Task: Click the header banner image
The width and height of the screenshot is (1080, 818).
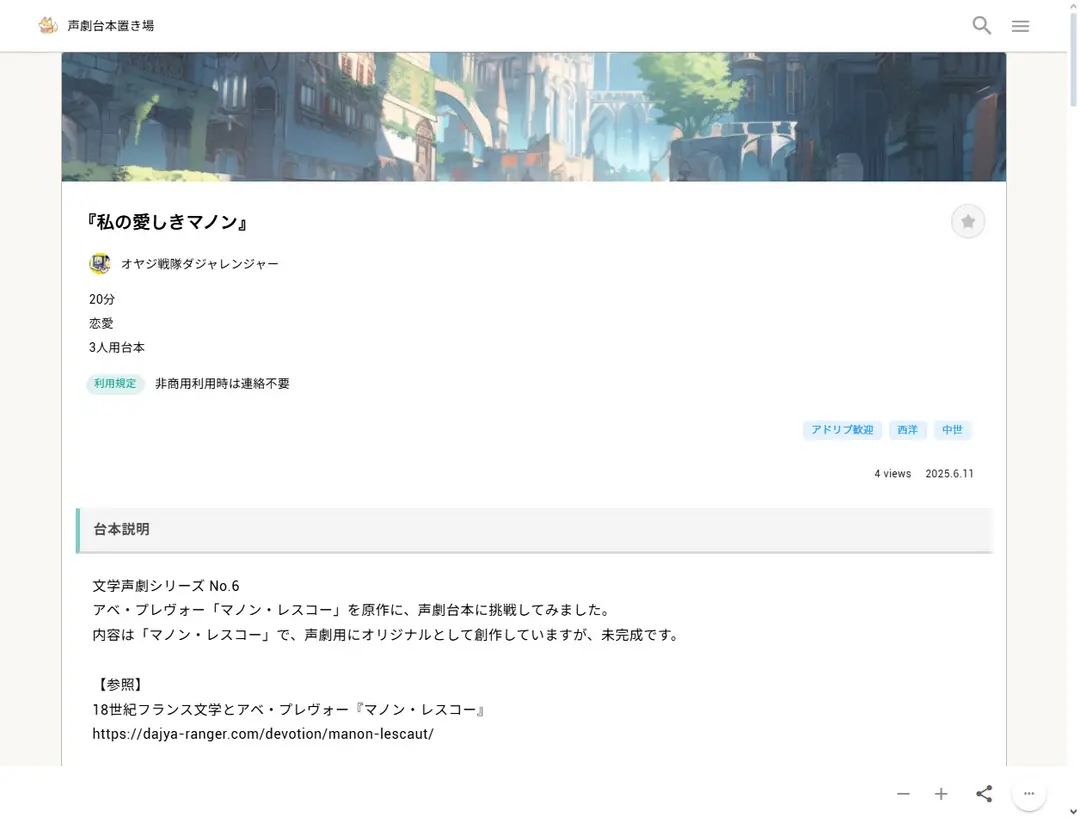Action: click(x=534, y=117)
